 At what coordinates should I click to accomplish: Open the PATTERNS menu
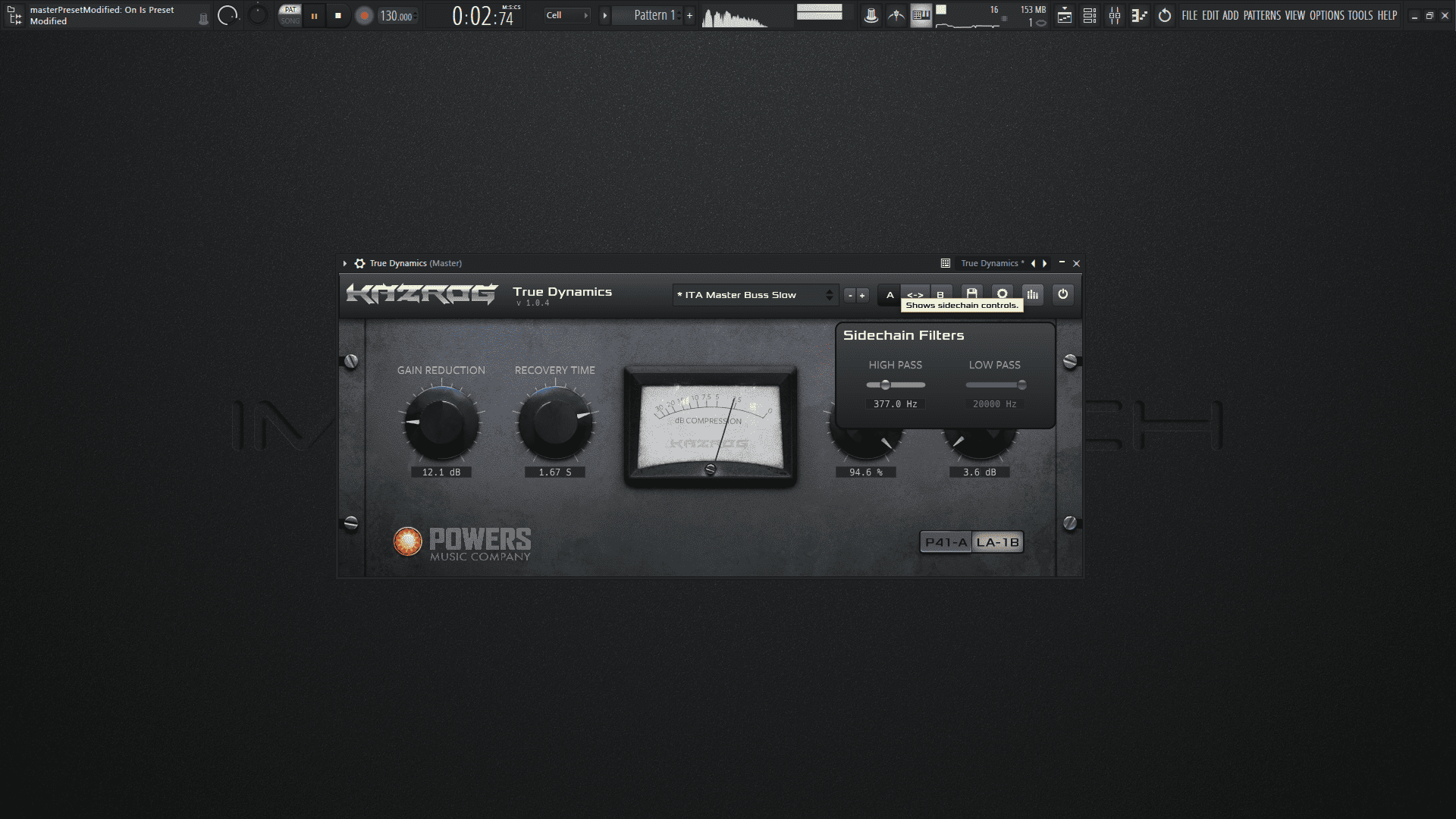pos(1262,15)
